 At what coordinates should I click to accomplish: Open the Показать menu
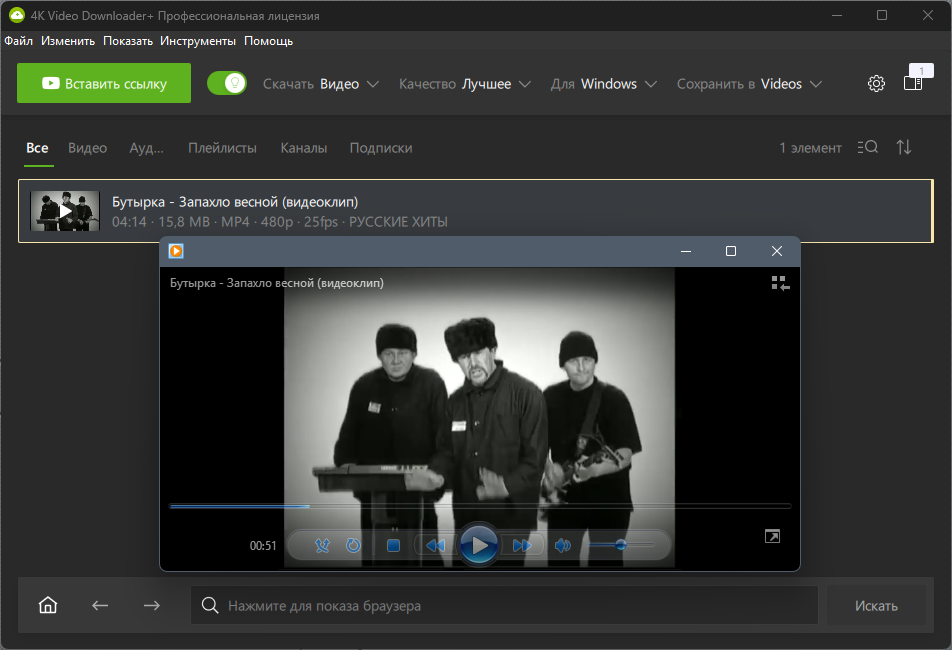[128, 41]
